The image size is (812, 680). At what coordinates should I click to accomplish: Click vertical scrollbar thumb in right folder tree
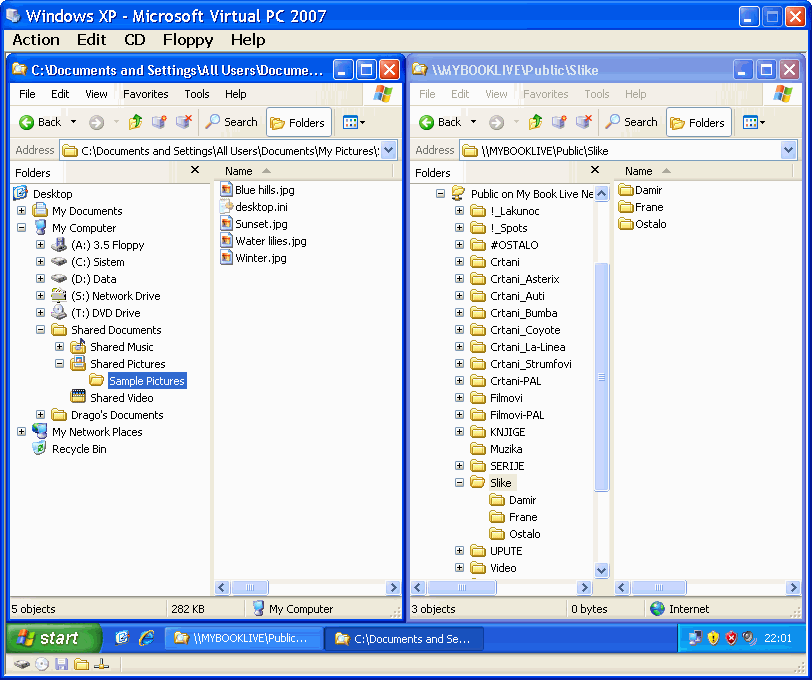point(601,377)
